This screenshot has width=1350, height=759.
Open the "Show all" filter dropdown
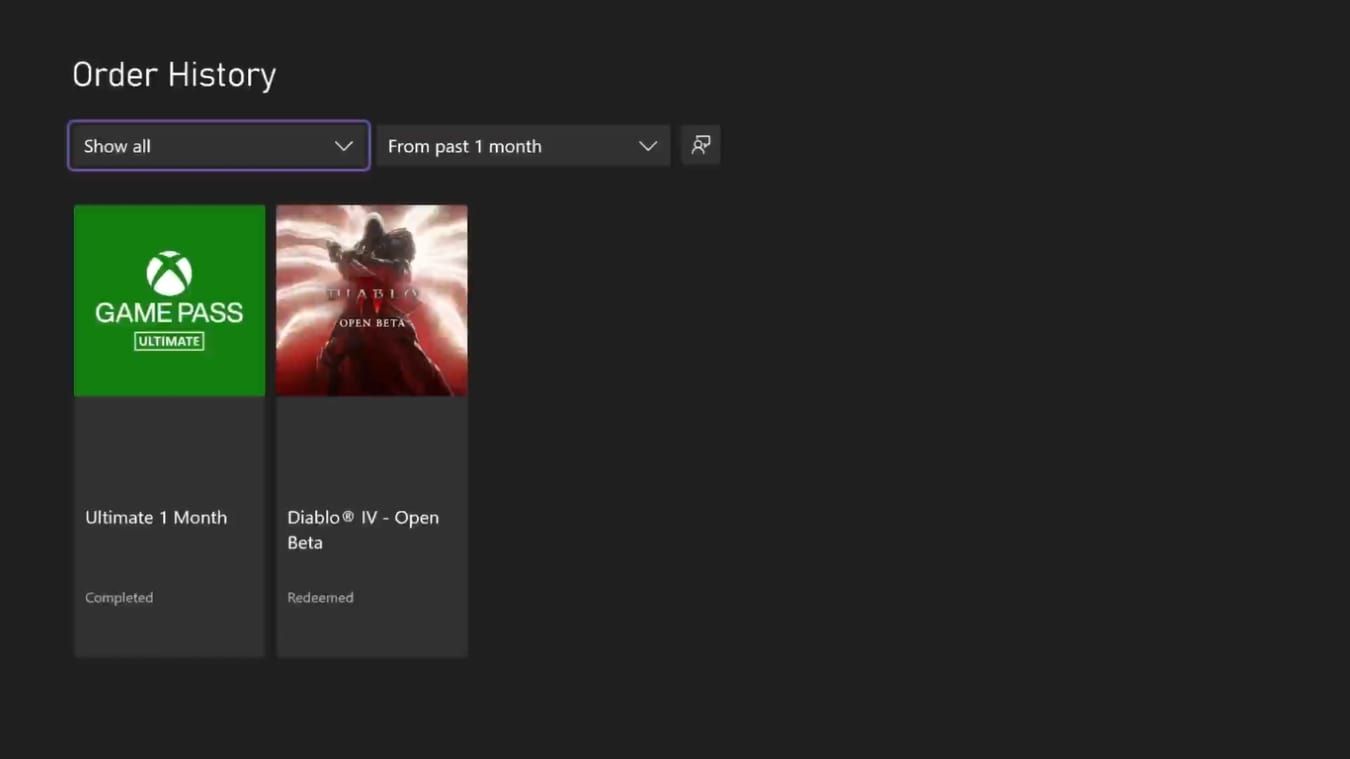pos(219,146)
